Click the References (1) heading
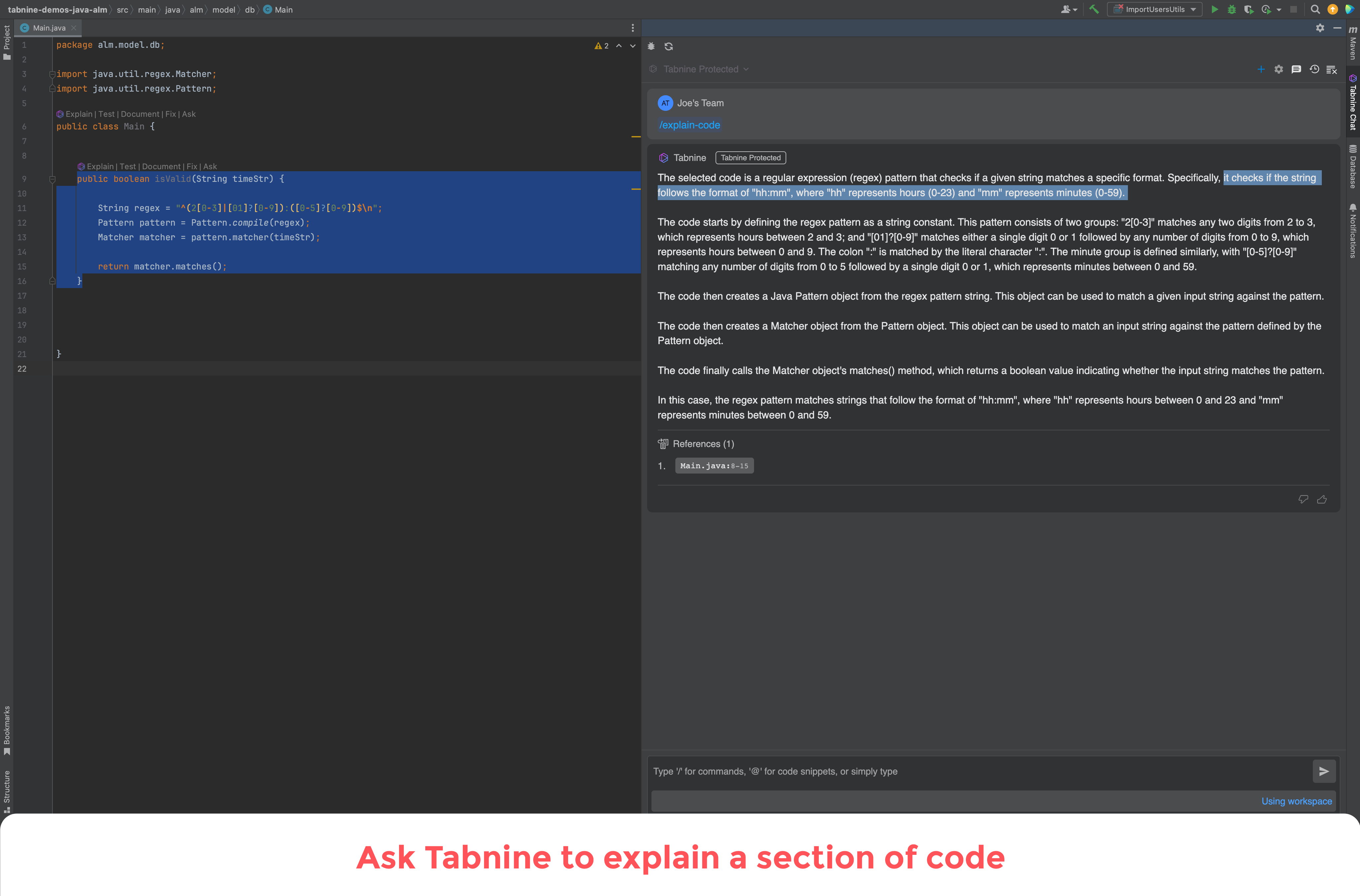The image size is (1360, 896). pyautogui.click(x=703, y=444)
